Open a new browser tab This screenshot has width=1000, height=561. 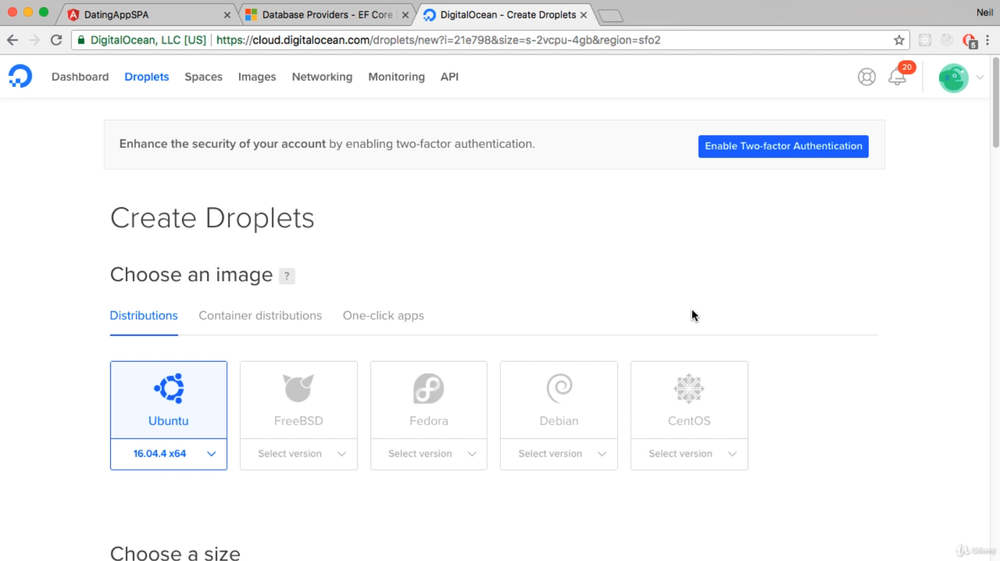(x=610, y=16)
